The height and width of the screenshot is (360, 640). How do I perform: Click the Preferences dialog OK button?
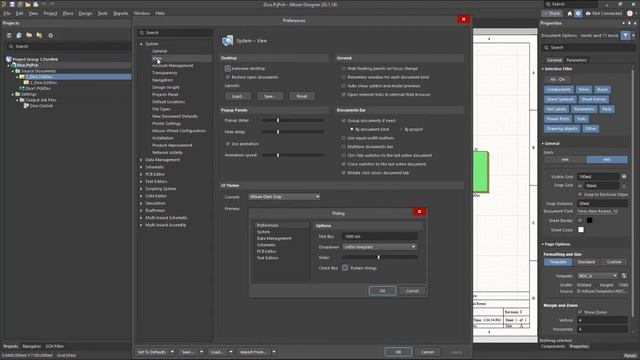coord(398,352)
